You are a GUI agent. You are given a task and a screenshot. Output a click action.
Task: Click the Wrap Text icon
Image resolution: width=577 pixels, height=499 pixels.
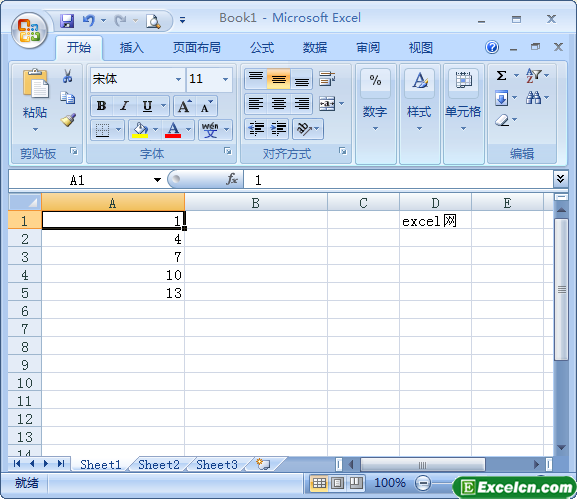327,79
